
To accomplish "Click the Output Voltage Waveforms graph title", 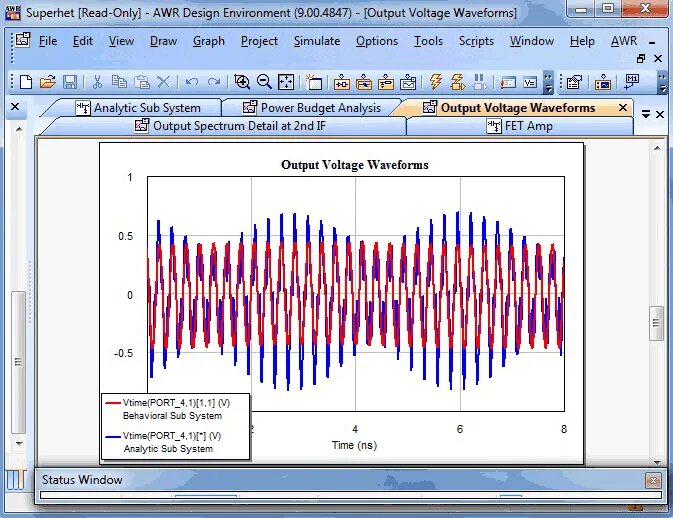I will 355,165.
